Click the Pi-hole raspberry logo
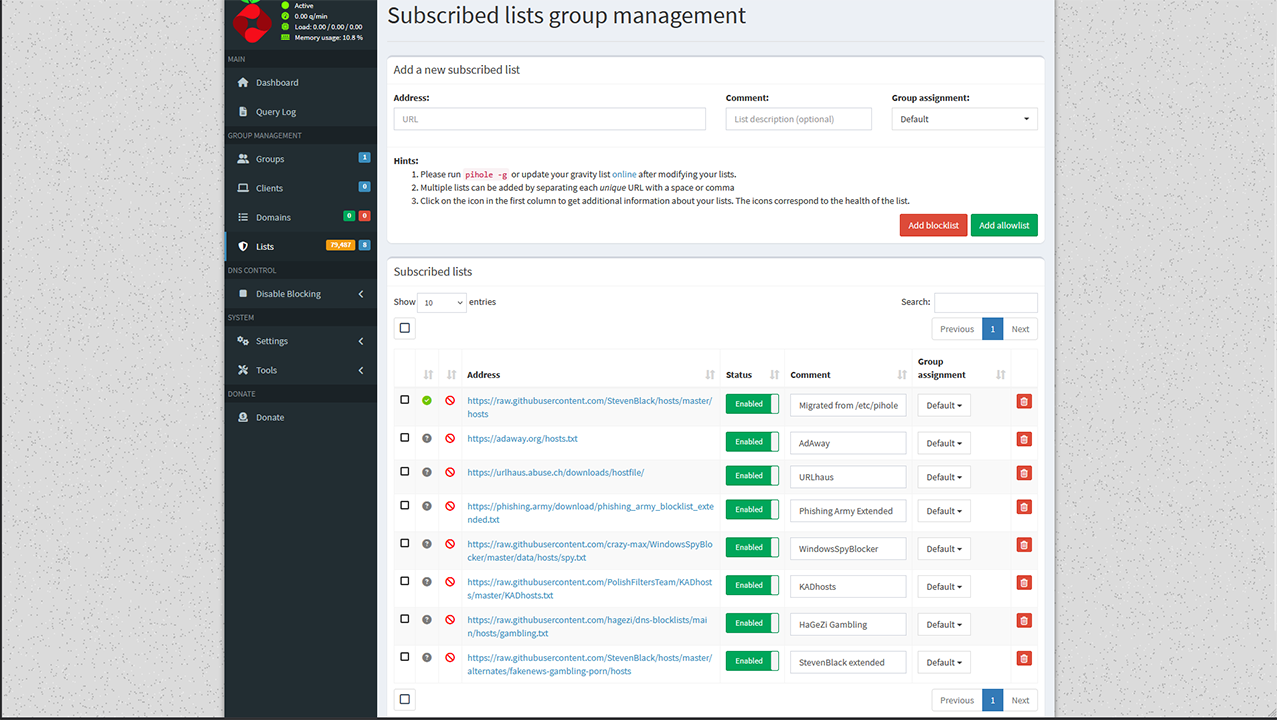Screen dimensions: 1277x720 [x=252, y=22]
